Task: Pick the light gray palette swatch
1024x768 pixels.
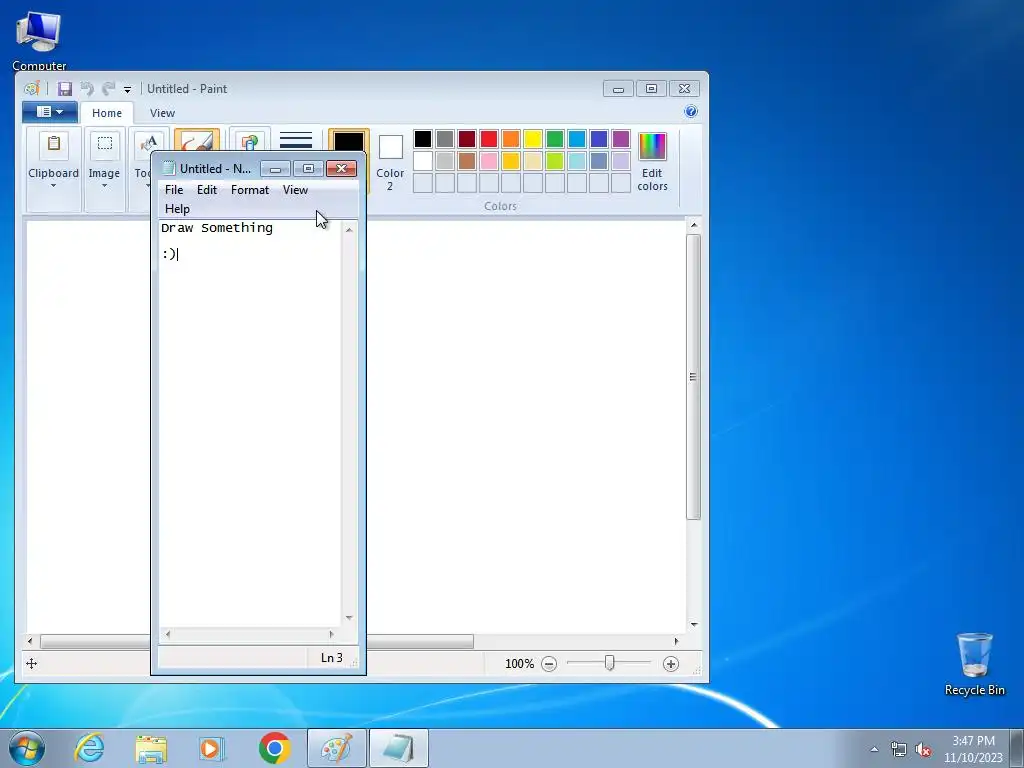Action: (445, 161)
